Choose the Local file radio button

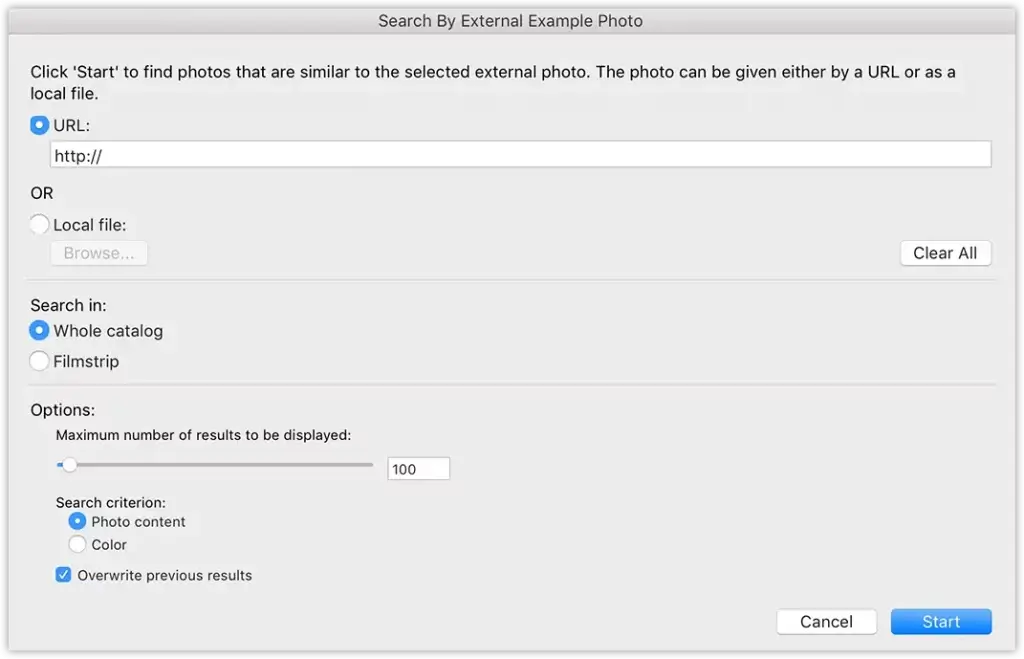pyautogui.click(x=40, y=225)
